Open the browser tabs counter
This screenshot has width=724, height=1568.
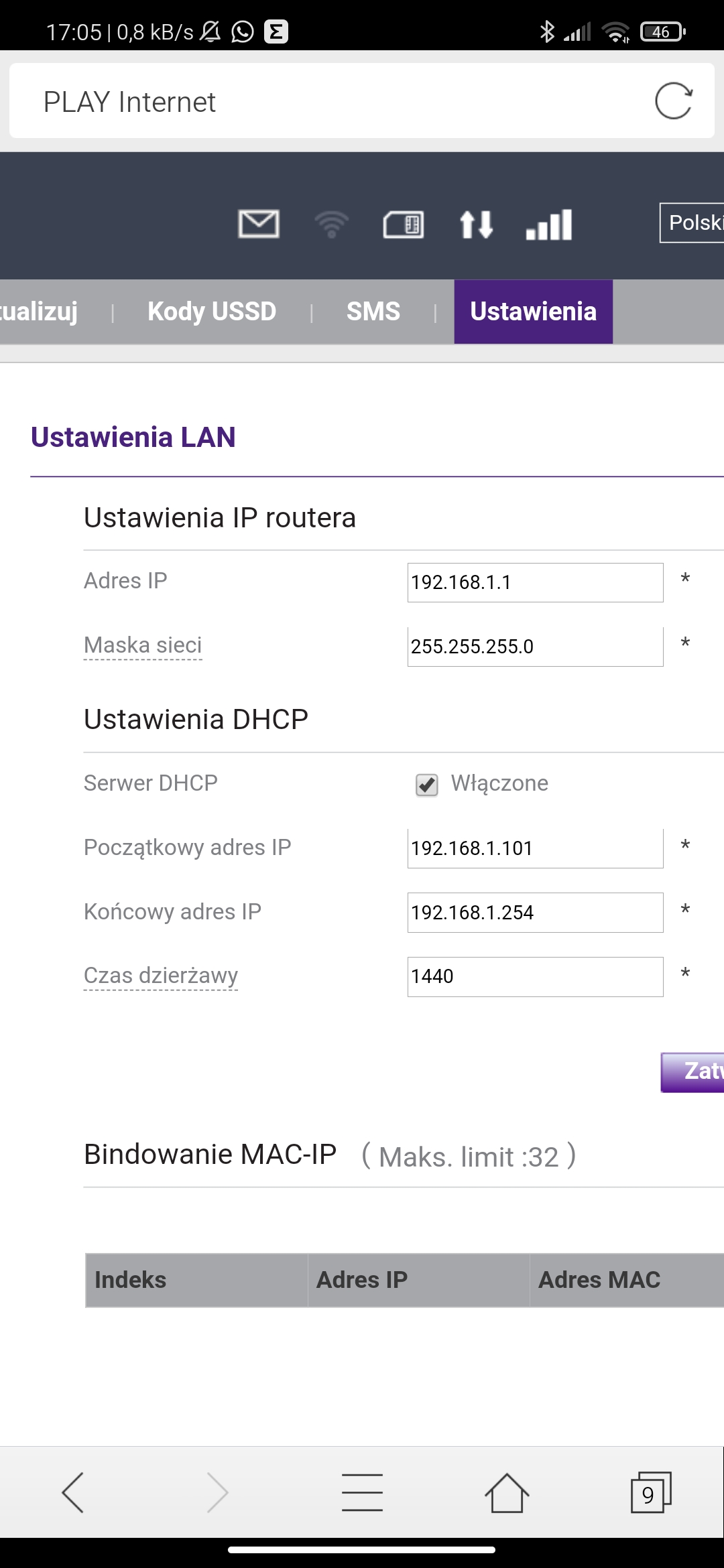pos(651,1492)
